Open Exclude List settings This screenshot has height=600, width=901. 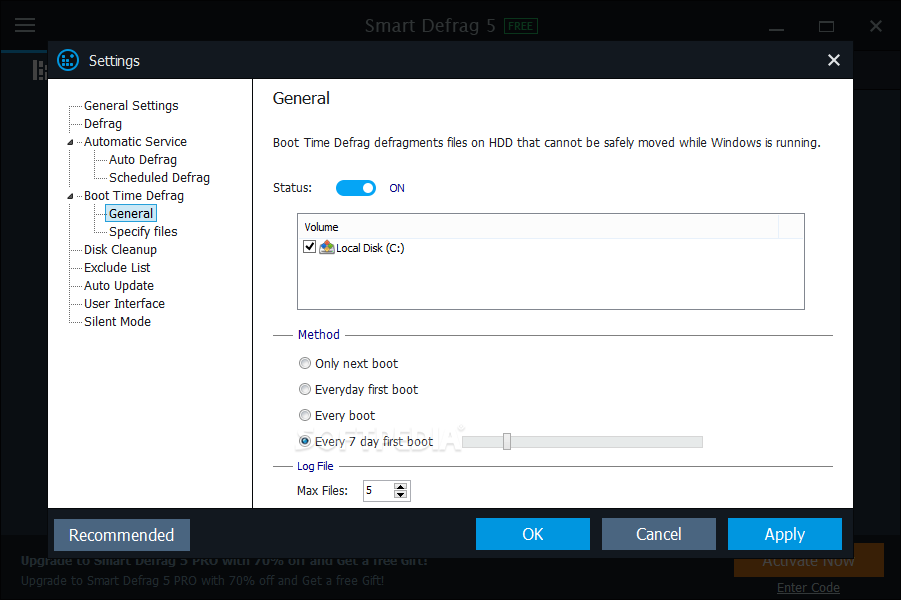[117, 267]
